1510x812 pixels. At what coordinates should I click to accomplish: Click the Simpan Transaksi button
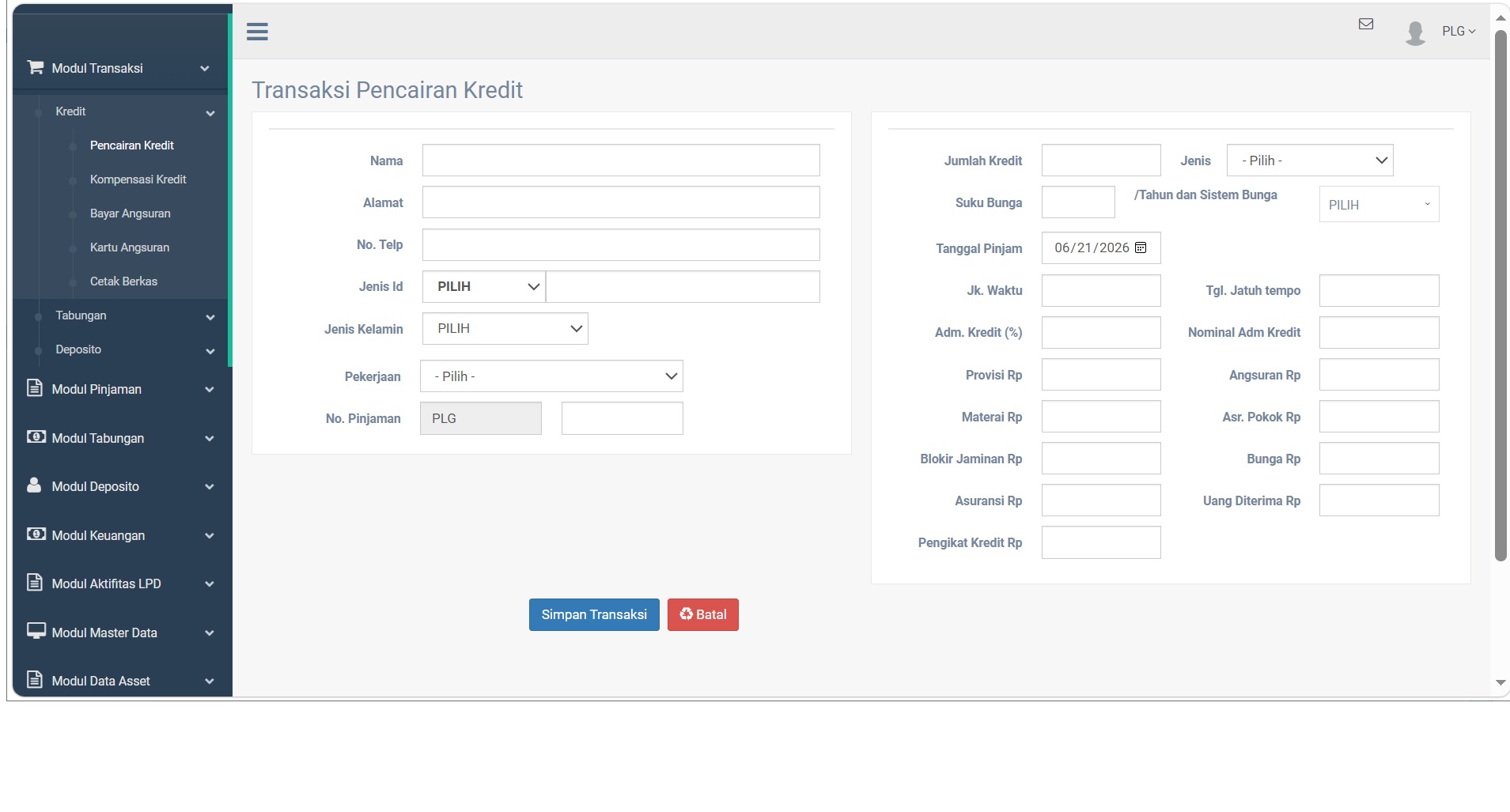click(594, 614)
